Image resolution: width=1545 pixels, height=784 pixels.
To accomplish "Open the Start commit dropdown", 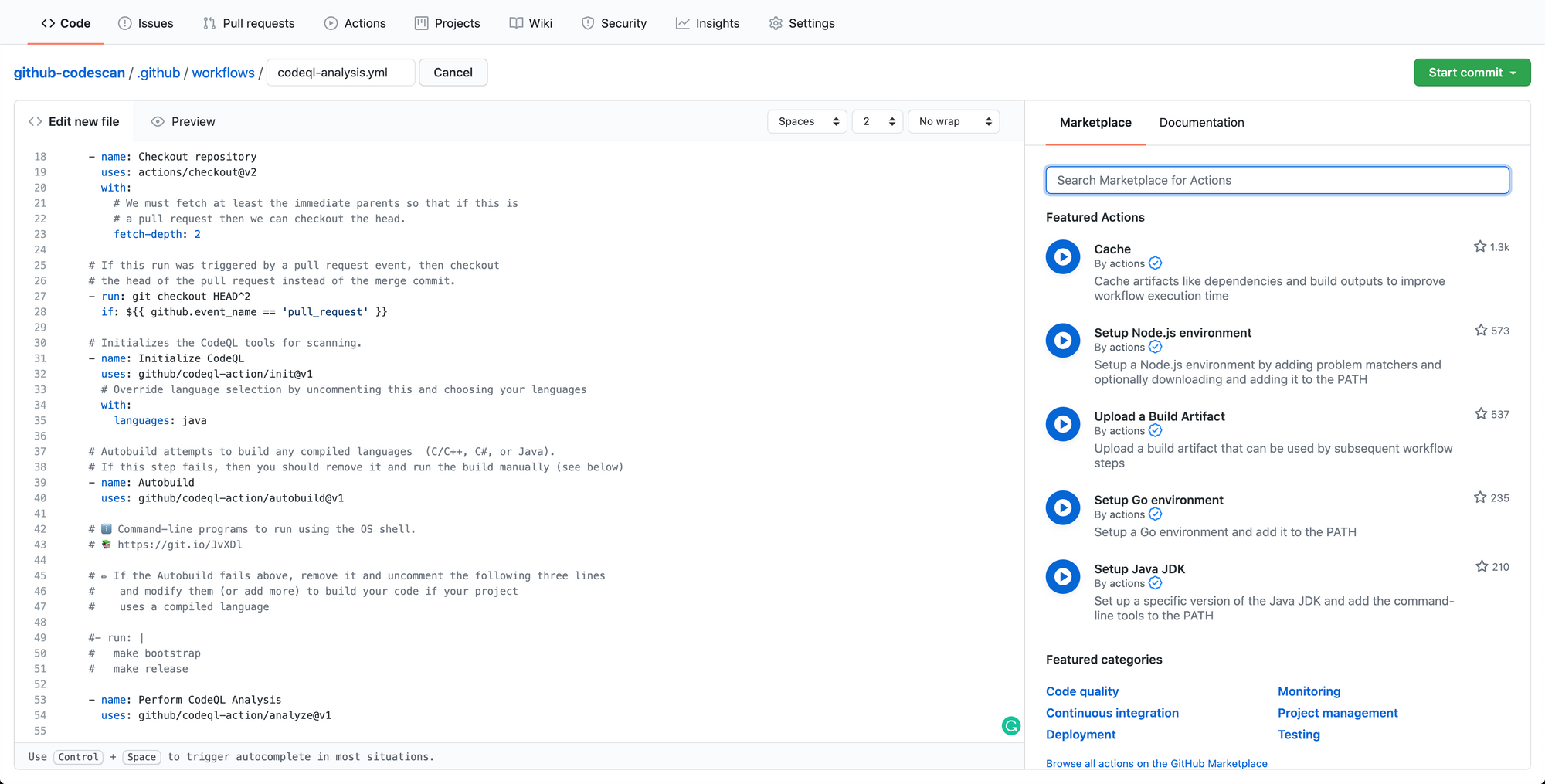I will [1472, 73].
